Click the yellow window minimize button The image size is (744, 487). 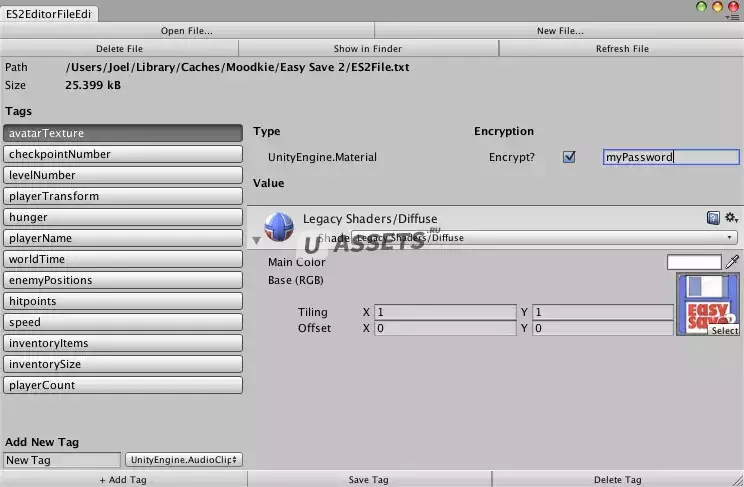[x=717, y=7]
